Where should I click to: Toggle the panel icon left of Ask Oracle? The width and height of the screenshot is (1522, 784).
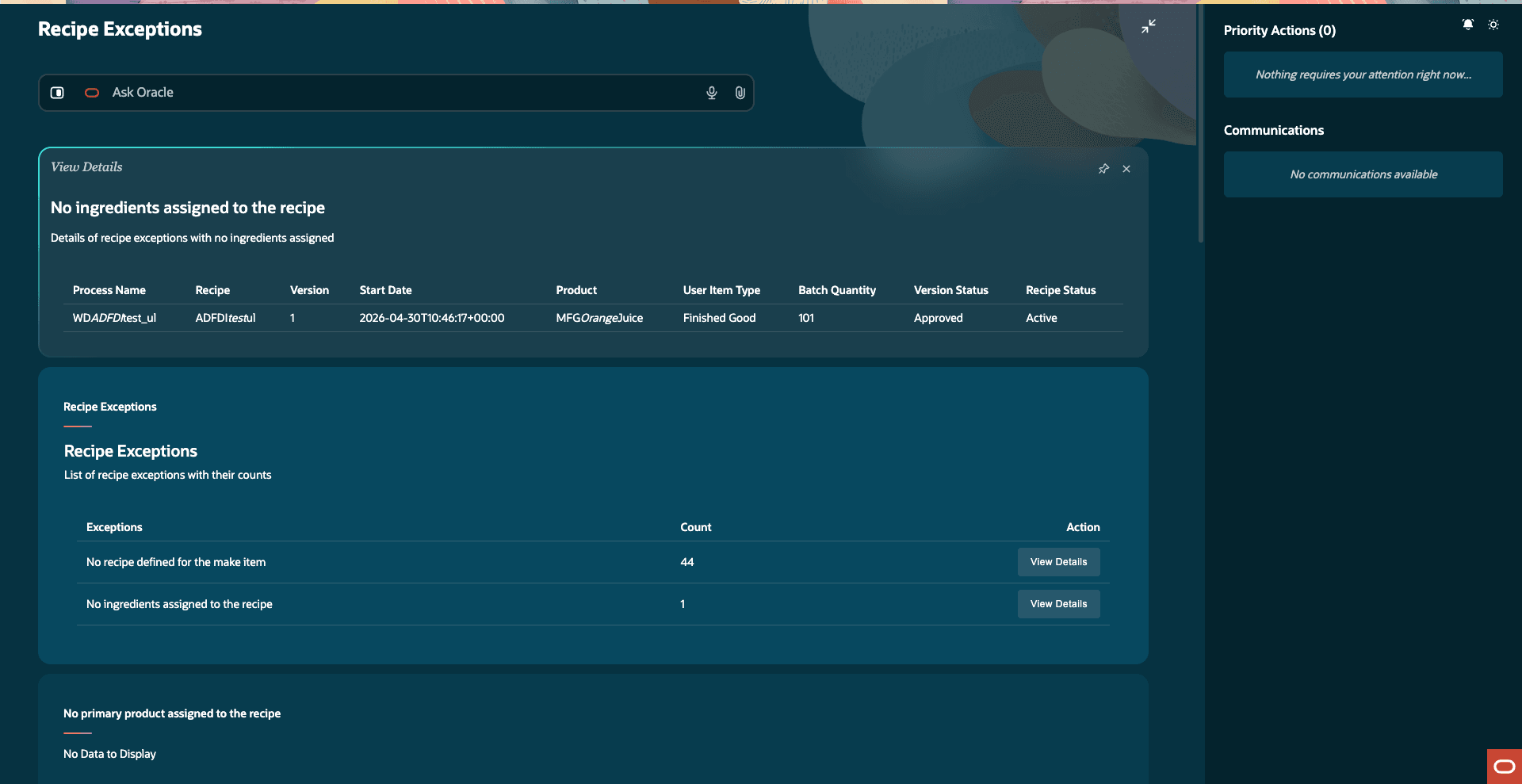click(57, 93)
